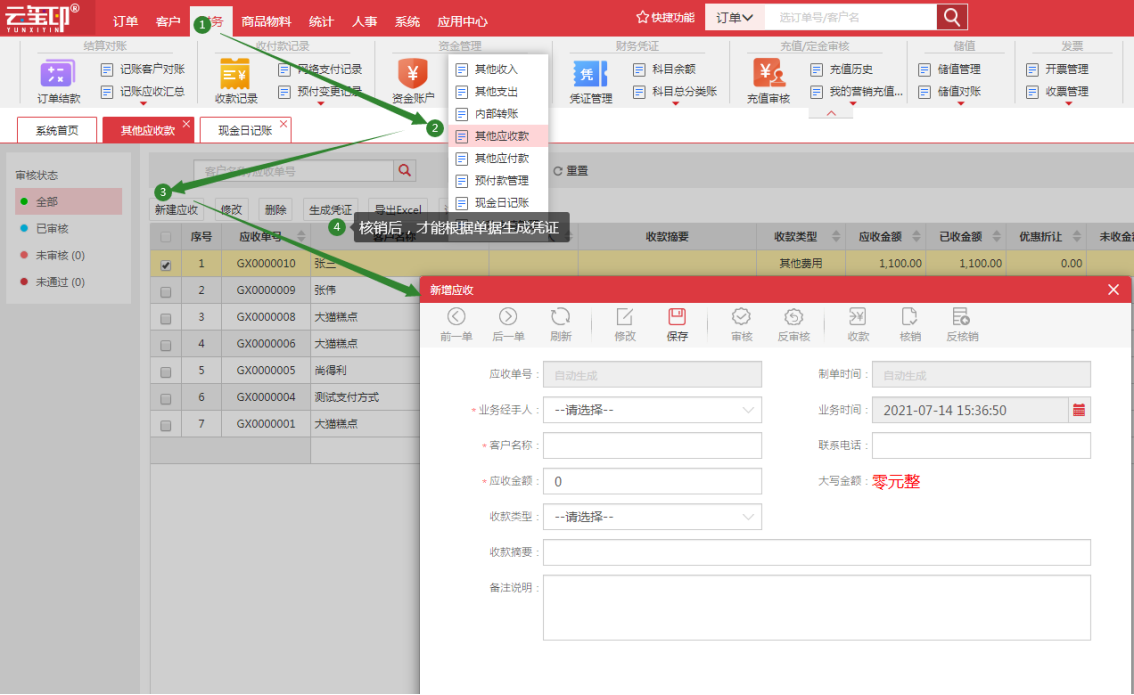Close the 现金日记账 tab with its X
The image size is (1134, 695).
[x=284, y=124]
